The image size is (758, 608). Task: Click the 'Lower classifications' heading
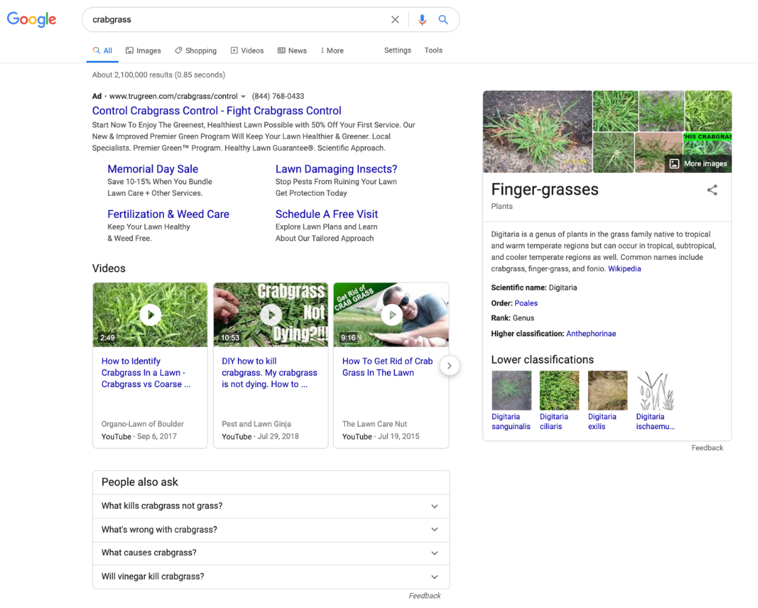click(x=542, y=360)
